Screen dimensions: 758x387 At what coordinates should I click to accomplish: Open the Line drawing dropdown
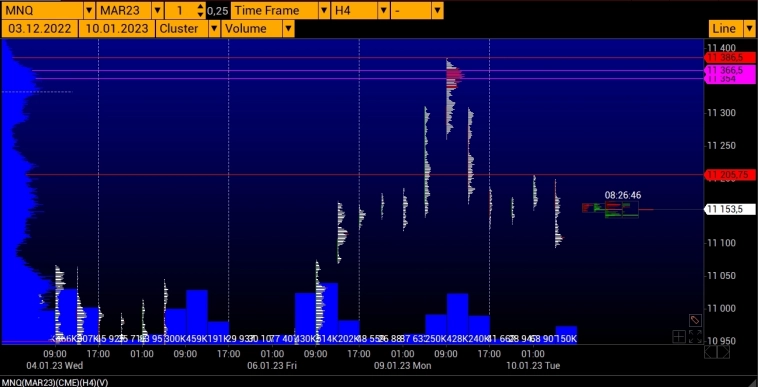click(x=748, y=29)
